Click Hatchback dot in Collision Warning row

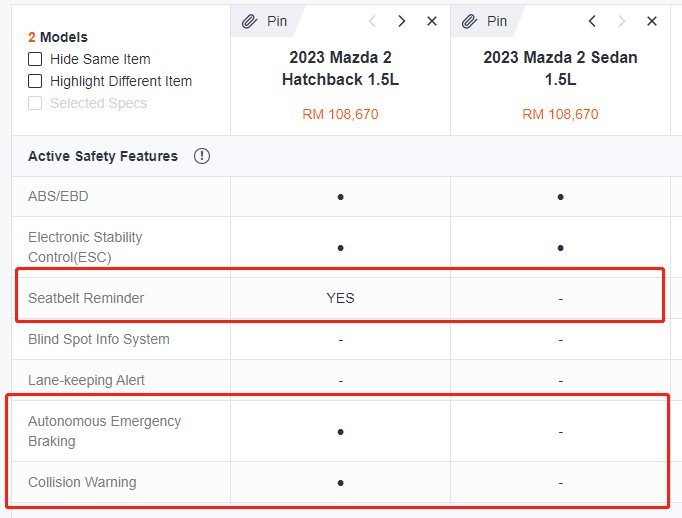[341, 483]
